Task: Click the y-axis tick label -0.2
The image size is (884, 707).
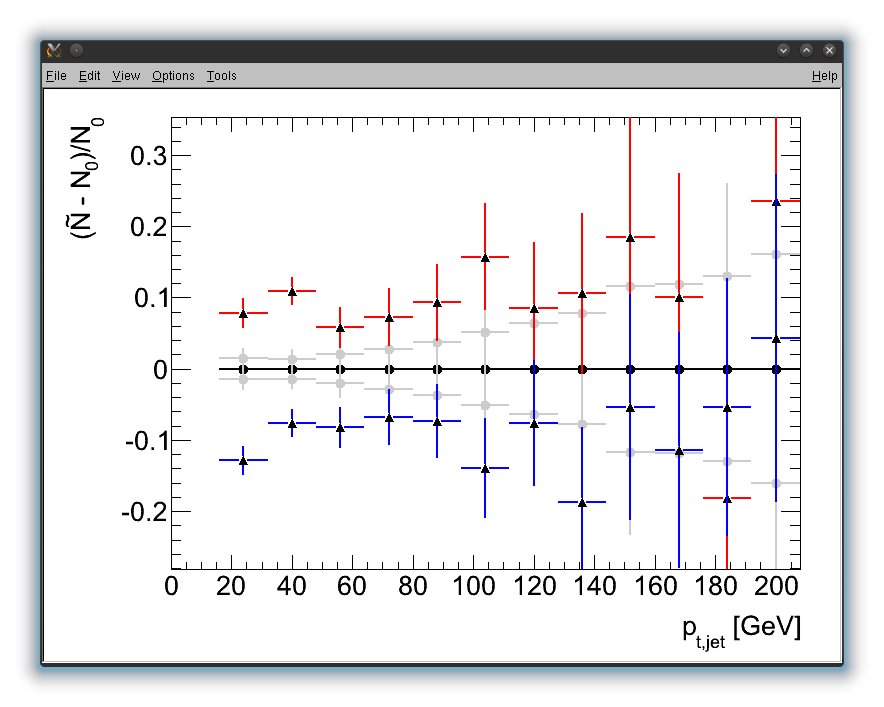Action: [x=140, y=512]
